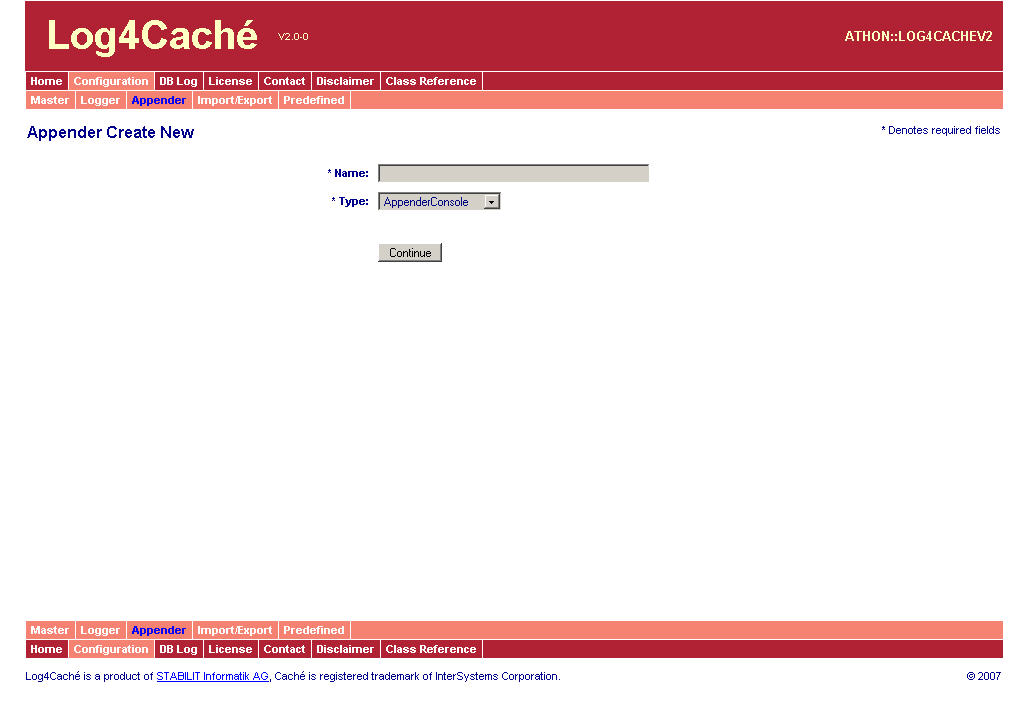Screen dimensions: 1029x712
Task: Switch to the top Logger submenu tab
Action: point(100,100)
